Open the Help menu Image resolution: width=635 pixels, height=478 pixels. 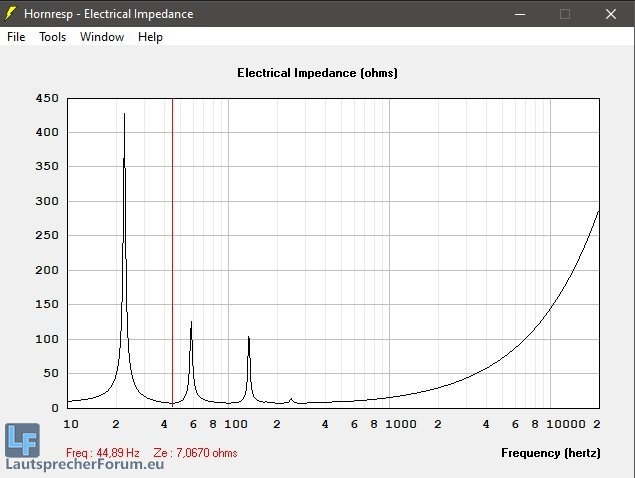pos(150,37)
